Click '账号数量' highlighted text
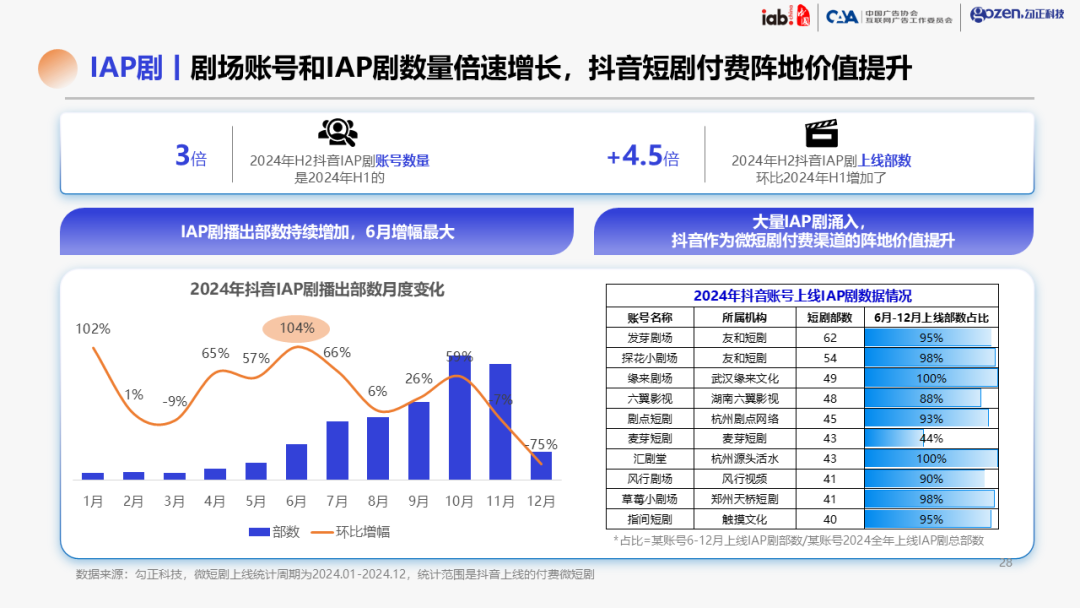This screenshot has width=1080, height=608. [402, 160]
